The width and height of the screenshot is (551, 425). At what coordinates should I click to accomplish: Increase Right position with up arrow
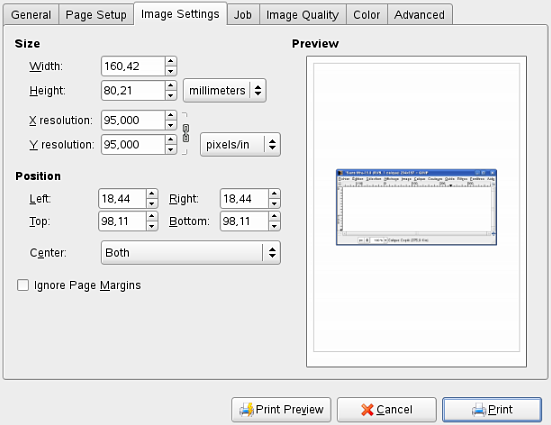coord(274,194)
